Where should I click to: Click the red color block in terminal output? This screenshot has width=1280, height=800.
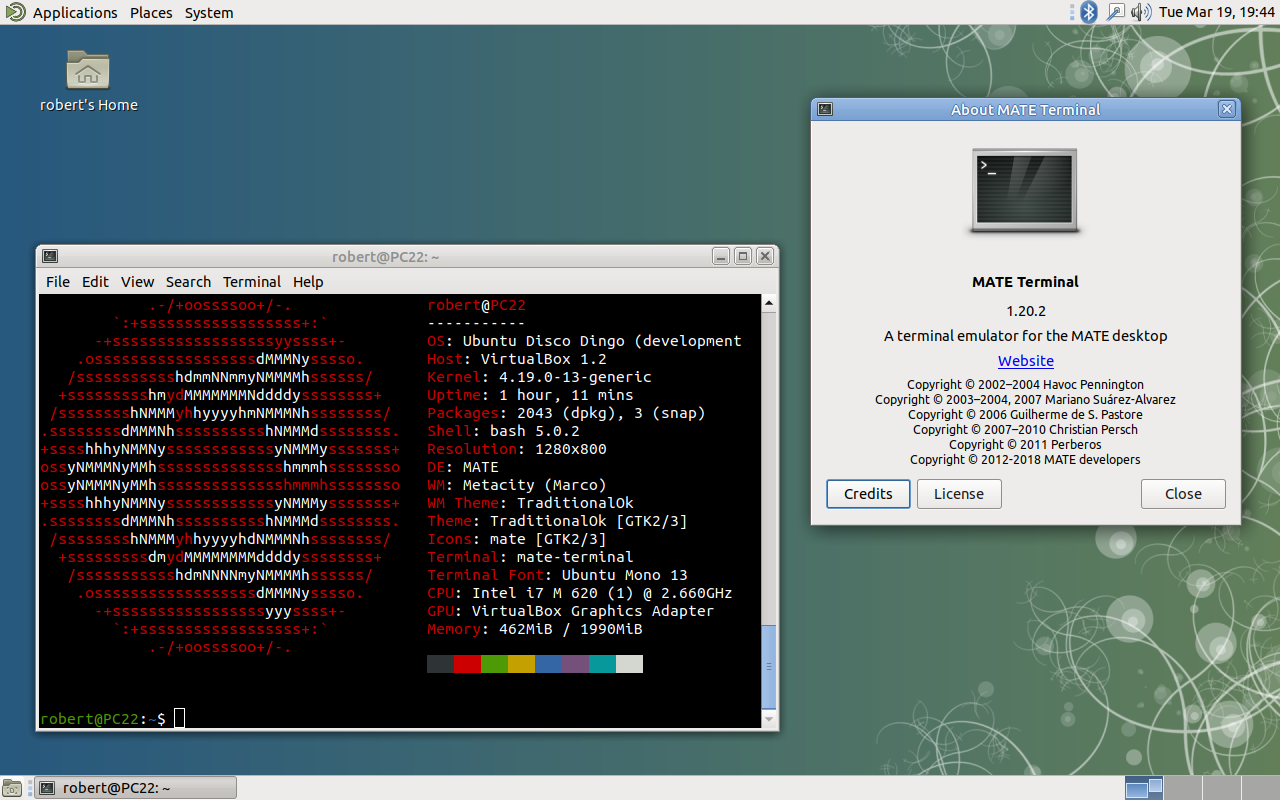467,664
